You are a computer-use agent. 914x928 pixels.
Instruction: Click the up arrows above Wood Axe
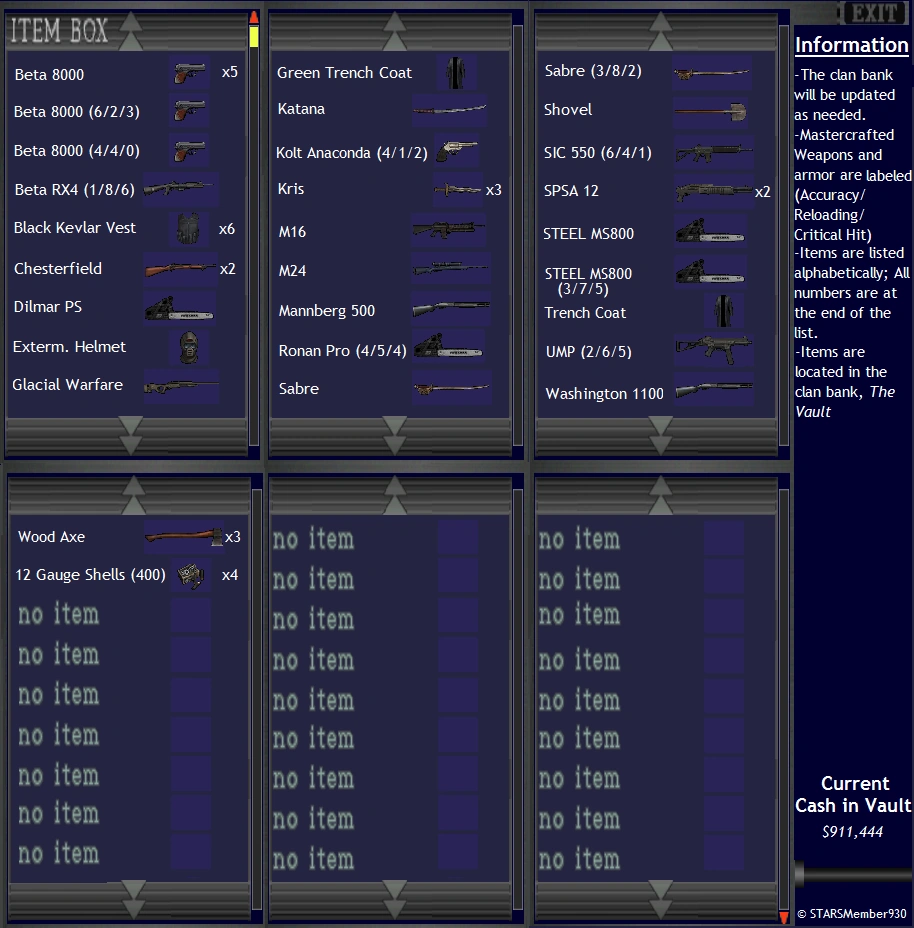[x=134, y=495]
